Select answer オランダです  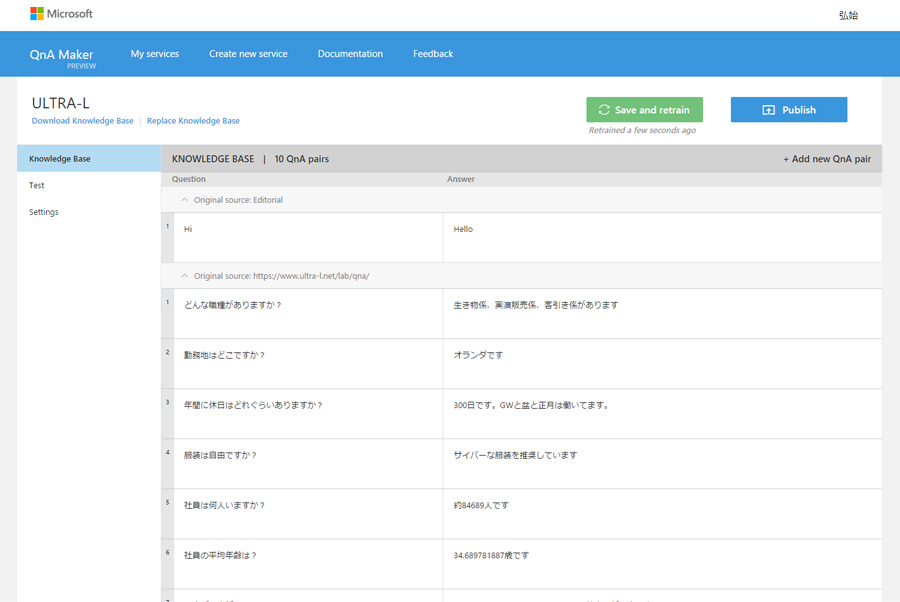pyautogui.click(x=662, y=364)
